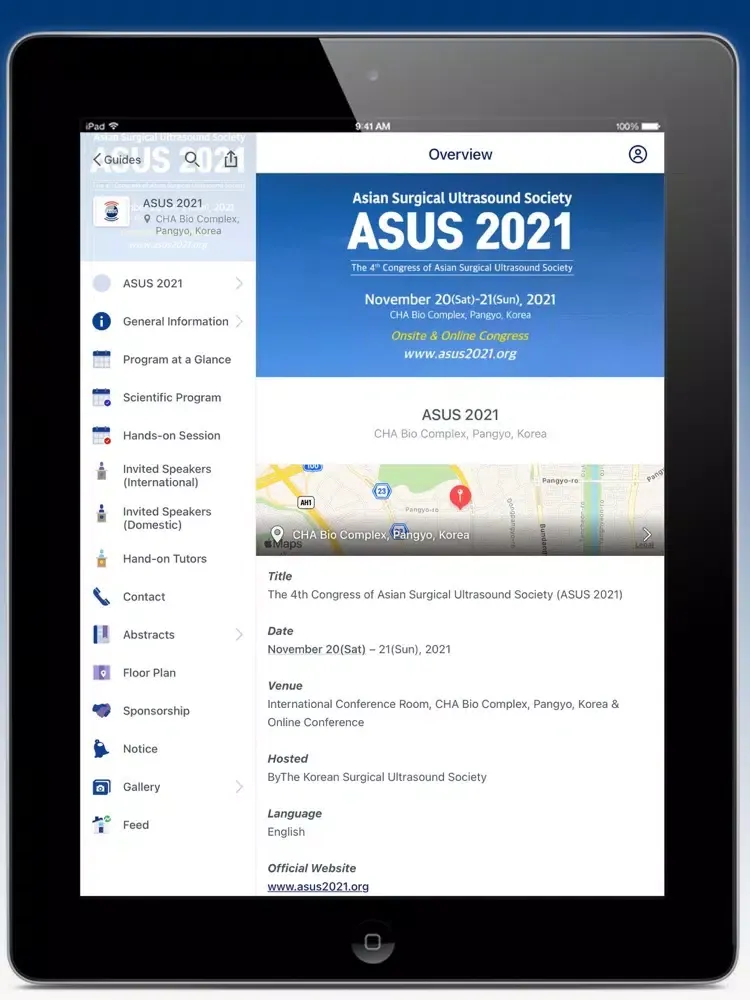Tap Feed label in sidebar
The width and height of the screenshot is (750, 1000).
click(136, 825)
